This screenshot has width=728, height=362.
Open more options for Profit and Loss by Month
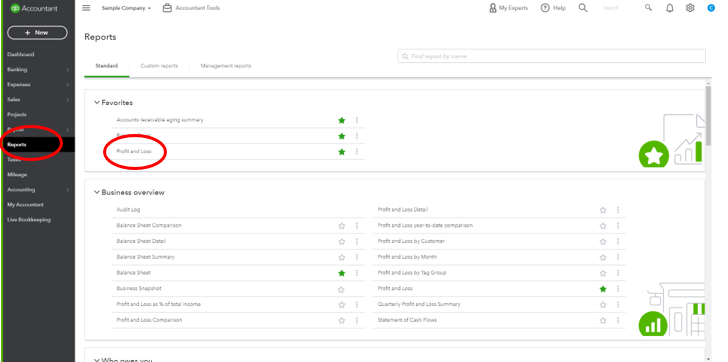tap(618, 258)
